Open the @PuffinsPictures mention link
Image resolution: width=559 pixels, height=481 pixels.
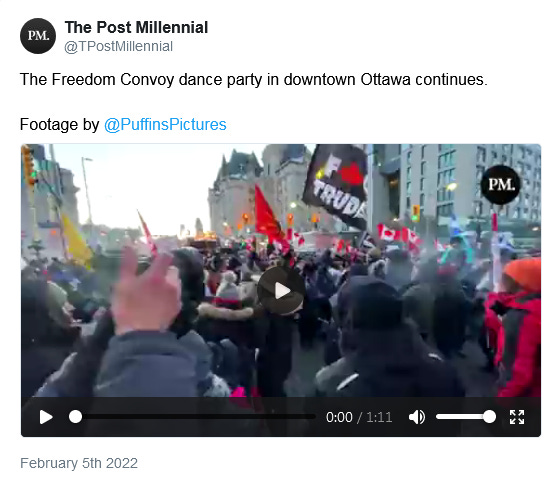tap(165, 124)
